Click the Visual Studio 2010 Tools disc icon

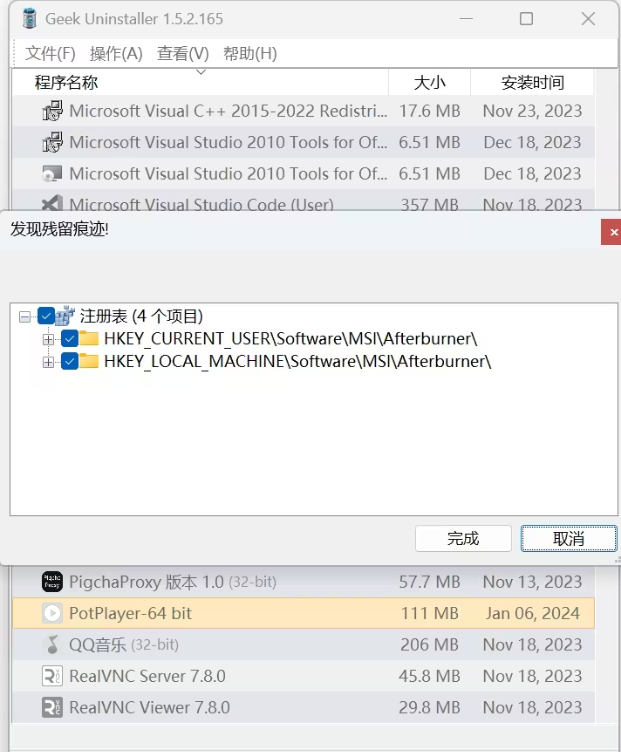click(x=52, y=174)
